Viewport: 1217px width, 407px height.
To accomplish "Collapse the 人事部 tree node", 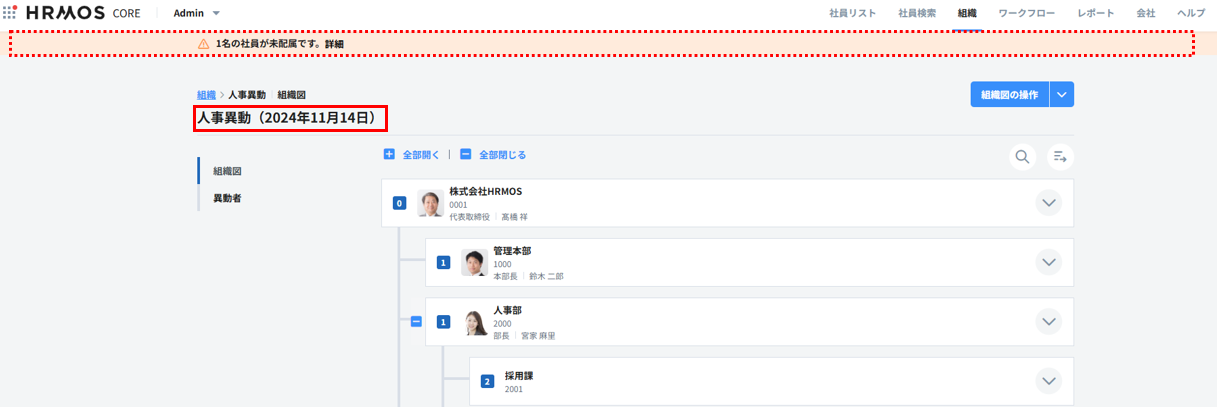I will click(416, 322).
